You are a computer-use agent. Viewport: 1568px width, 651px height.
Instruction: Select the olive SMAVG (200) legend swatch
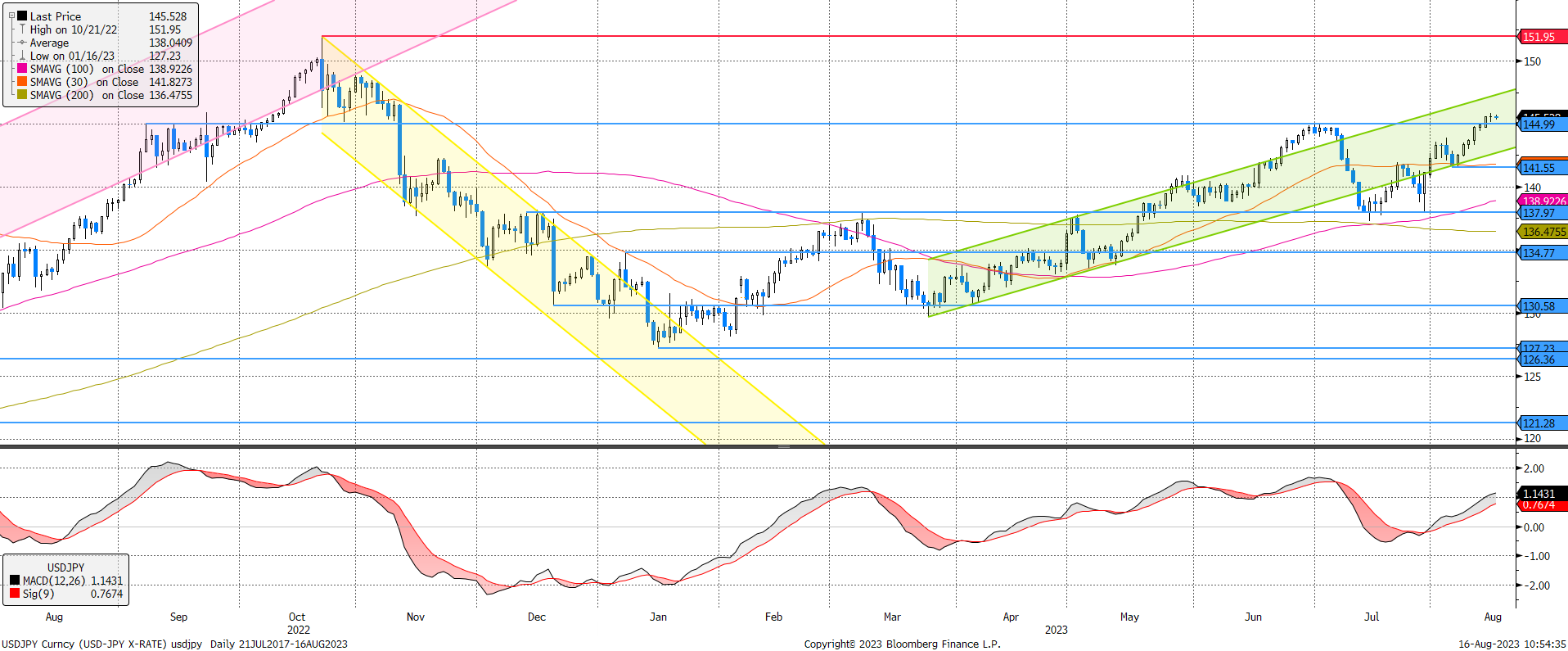point(22,95)
